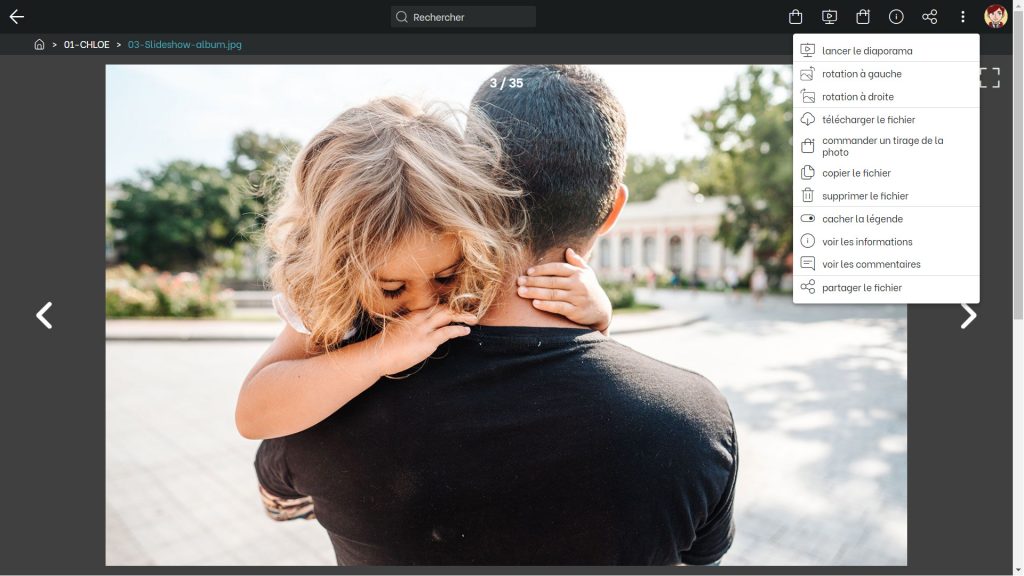Click the share icon in the top toolbar

929,17
